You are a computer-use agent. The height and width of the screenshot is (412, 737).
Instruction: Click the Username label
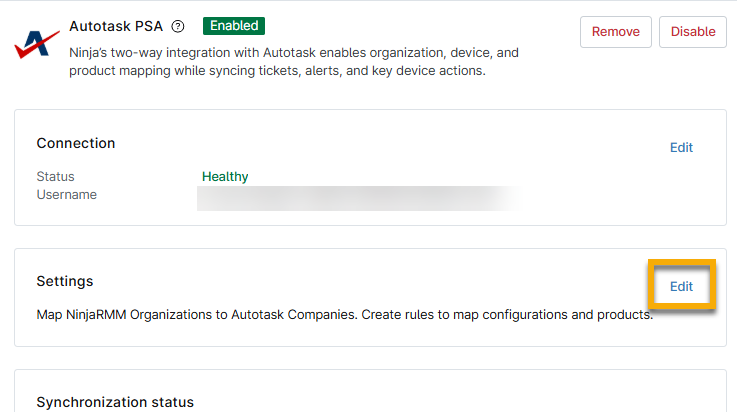(67, 194)
